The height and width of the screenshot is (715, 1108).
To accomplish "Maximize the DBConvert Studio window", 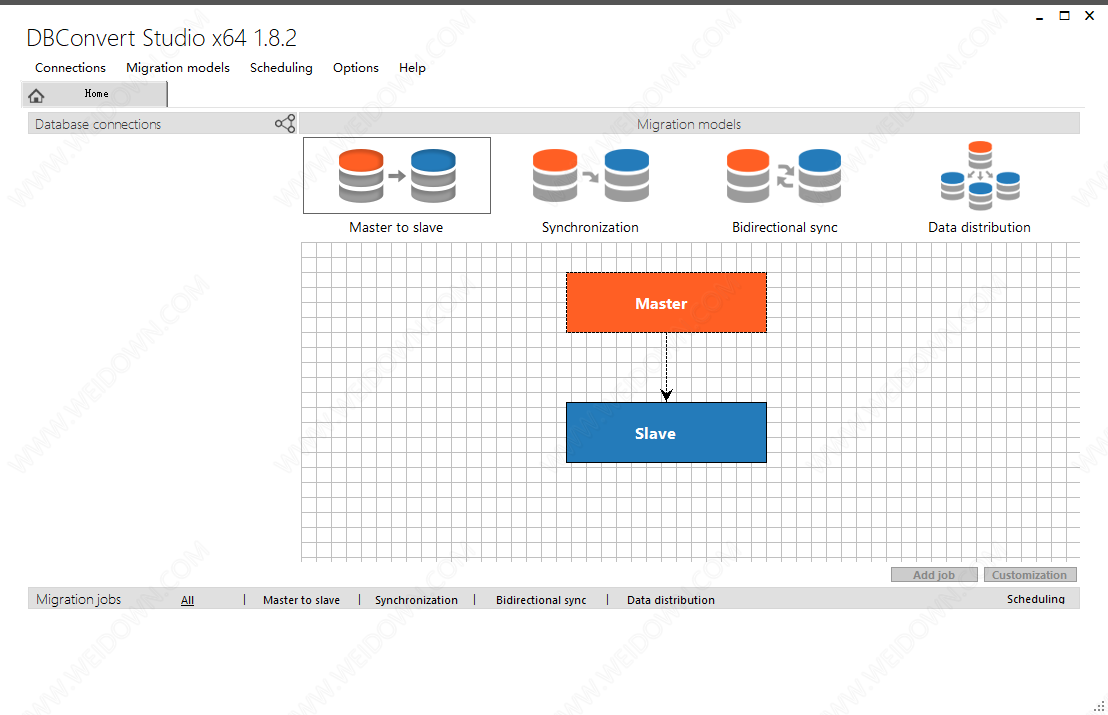I will pos(1064,16).
